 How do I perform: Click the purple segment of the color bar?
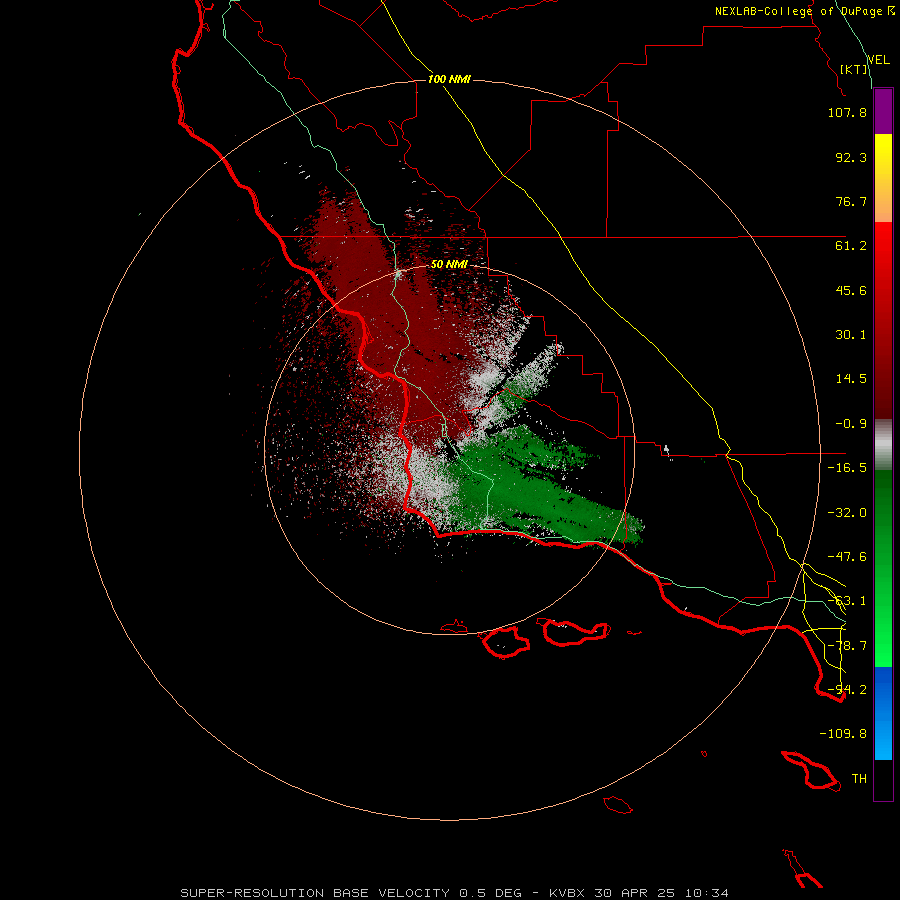click(883, 111)
